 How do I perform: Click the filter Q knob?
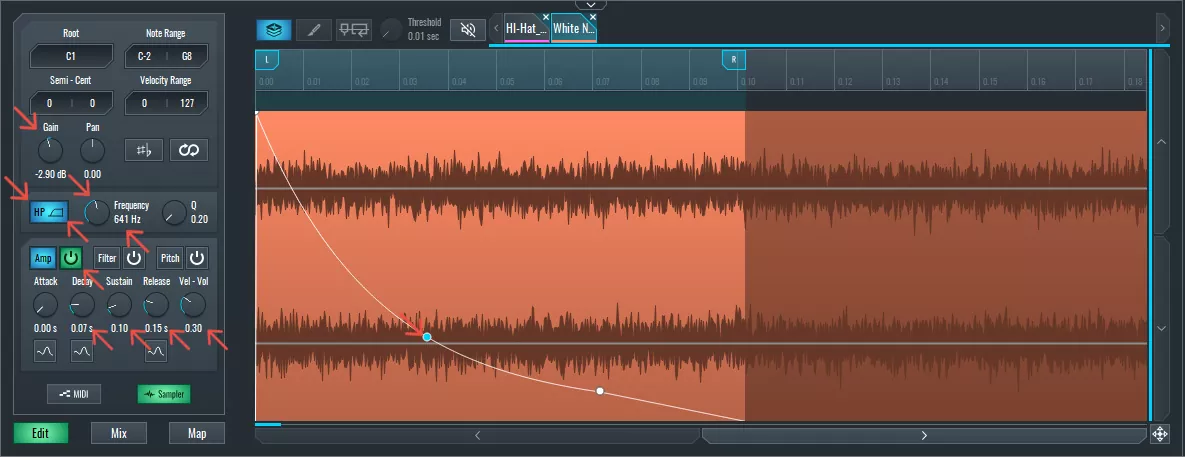175,213
